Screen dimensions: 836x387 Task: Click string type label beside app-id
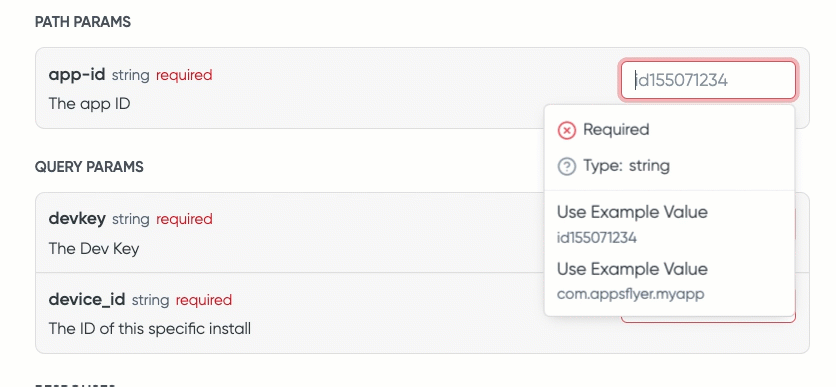(x=131, y=75)
